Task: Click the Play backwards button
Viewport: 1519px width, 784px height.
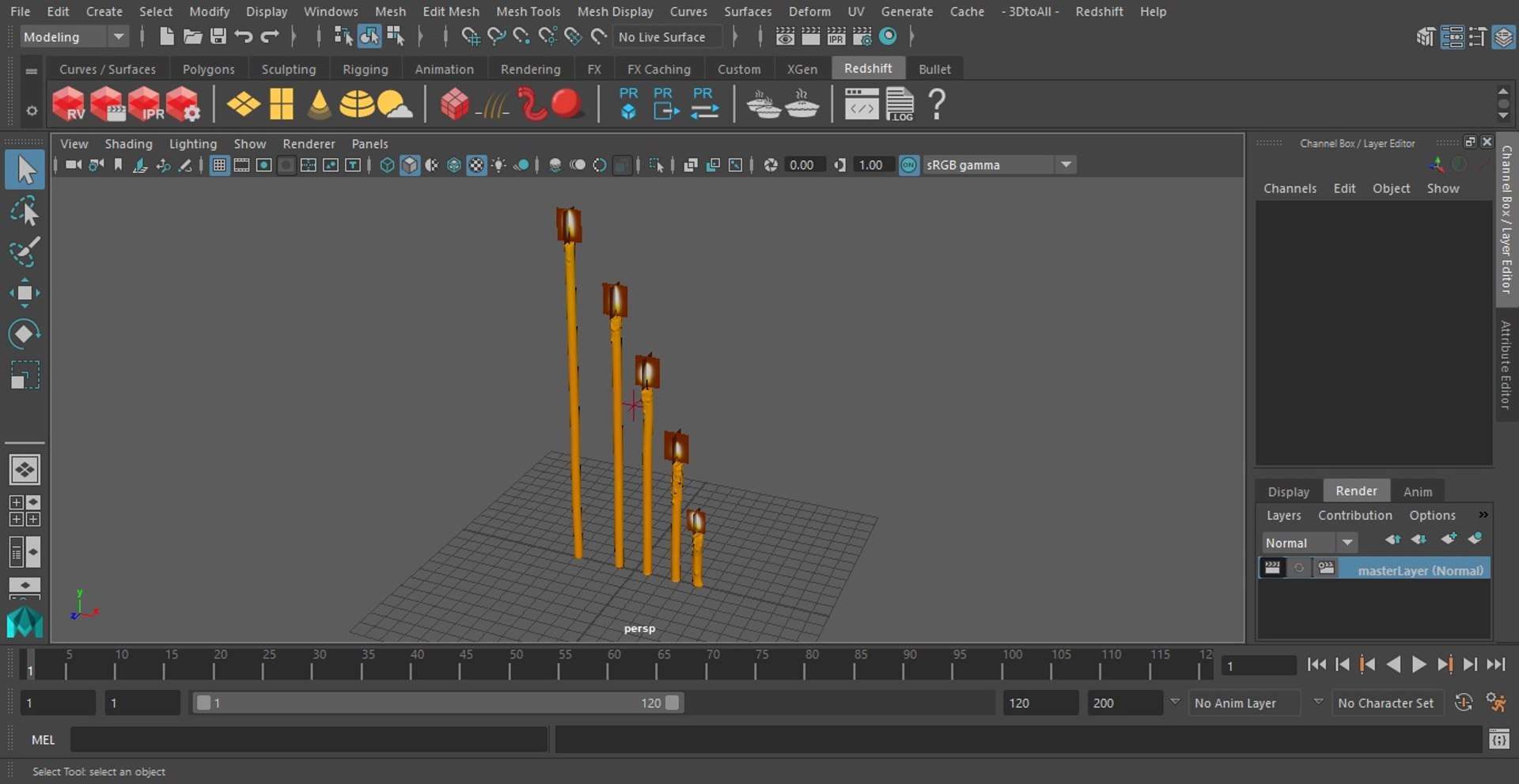Action: (1393, 665)
